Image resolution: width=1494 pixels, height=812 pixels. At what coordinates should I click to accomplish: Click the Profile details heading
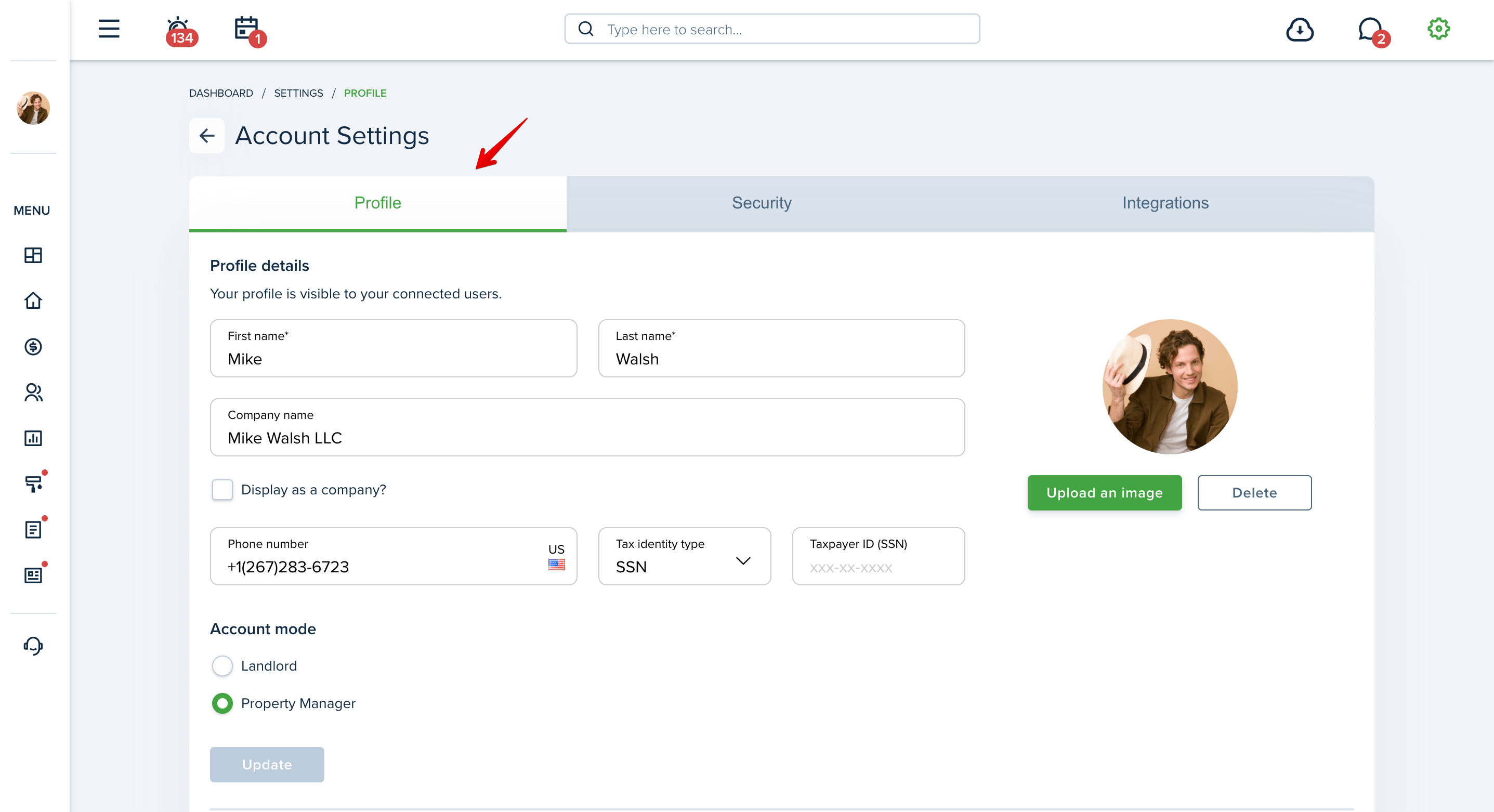[259, 266]
